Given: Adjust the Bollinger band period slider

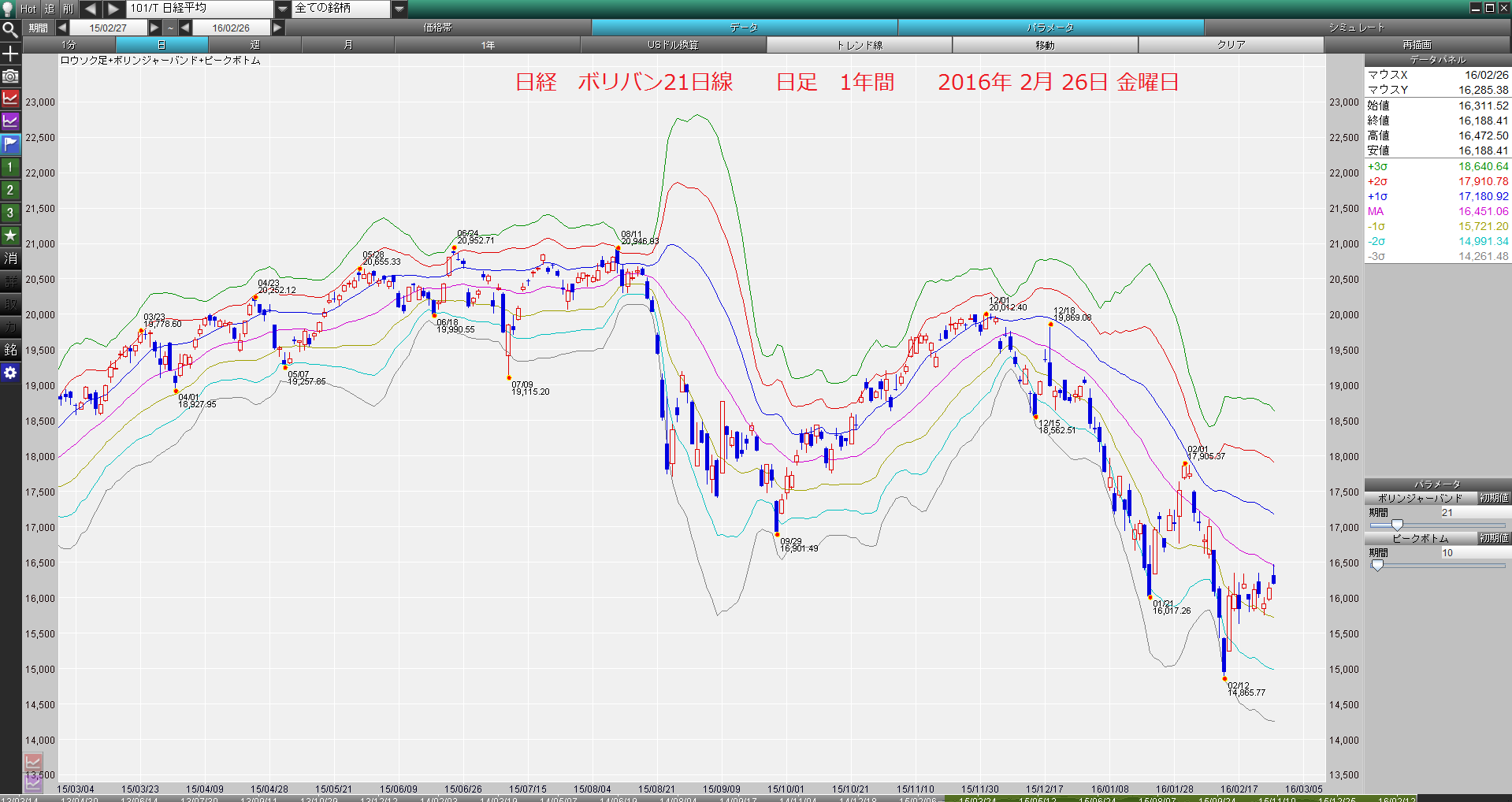Looking at the screenshot, I should [x=1396, y=525].
